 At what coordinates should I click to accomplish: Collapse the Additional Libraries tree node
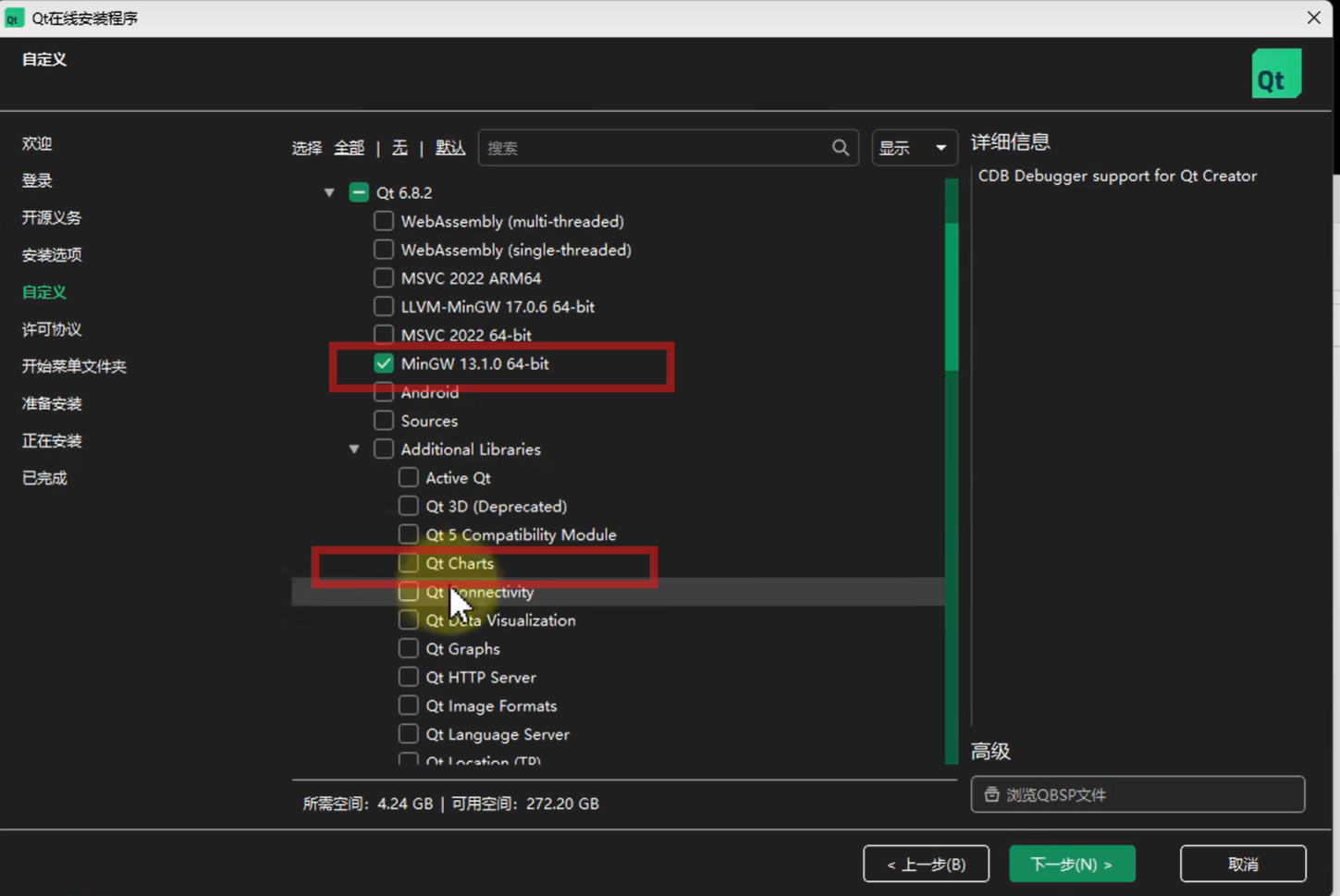click(x=354, y=449)
